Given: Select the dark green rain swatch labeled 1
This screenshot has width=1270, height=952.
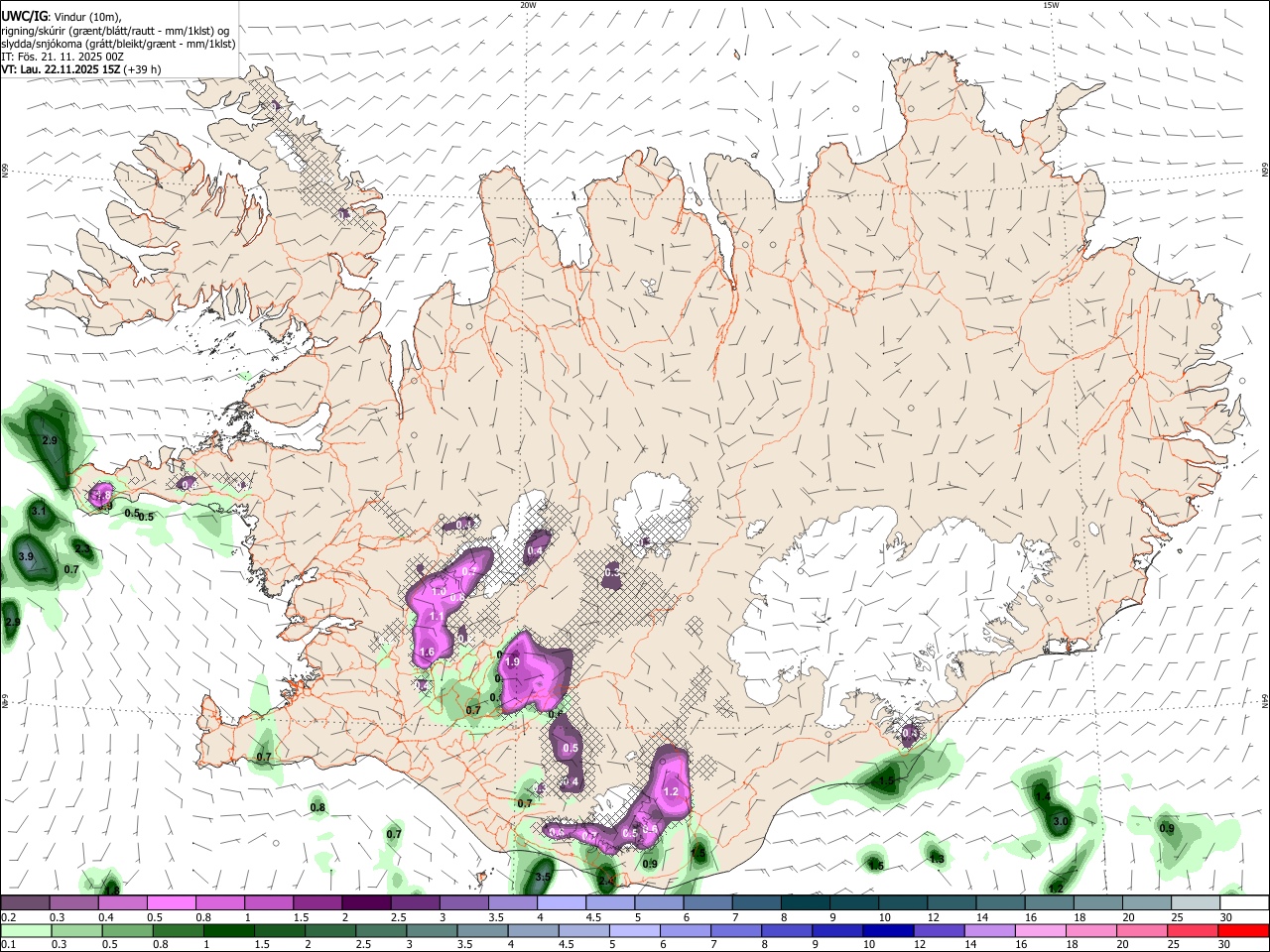Looking at the screenshot, I should [x=228, y=930].
